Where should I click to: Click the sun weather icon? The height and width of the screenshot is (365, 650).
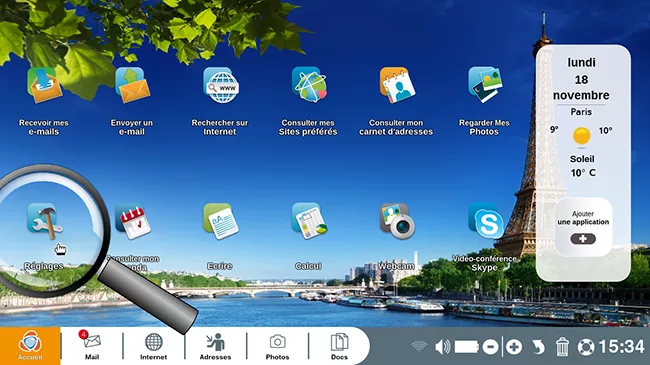pyautogui.click(x=582, y=136)
